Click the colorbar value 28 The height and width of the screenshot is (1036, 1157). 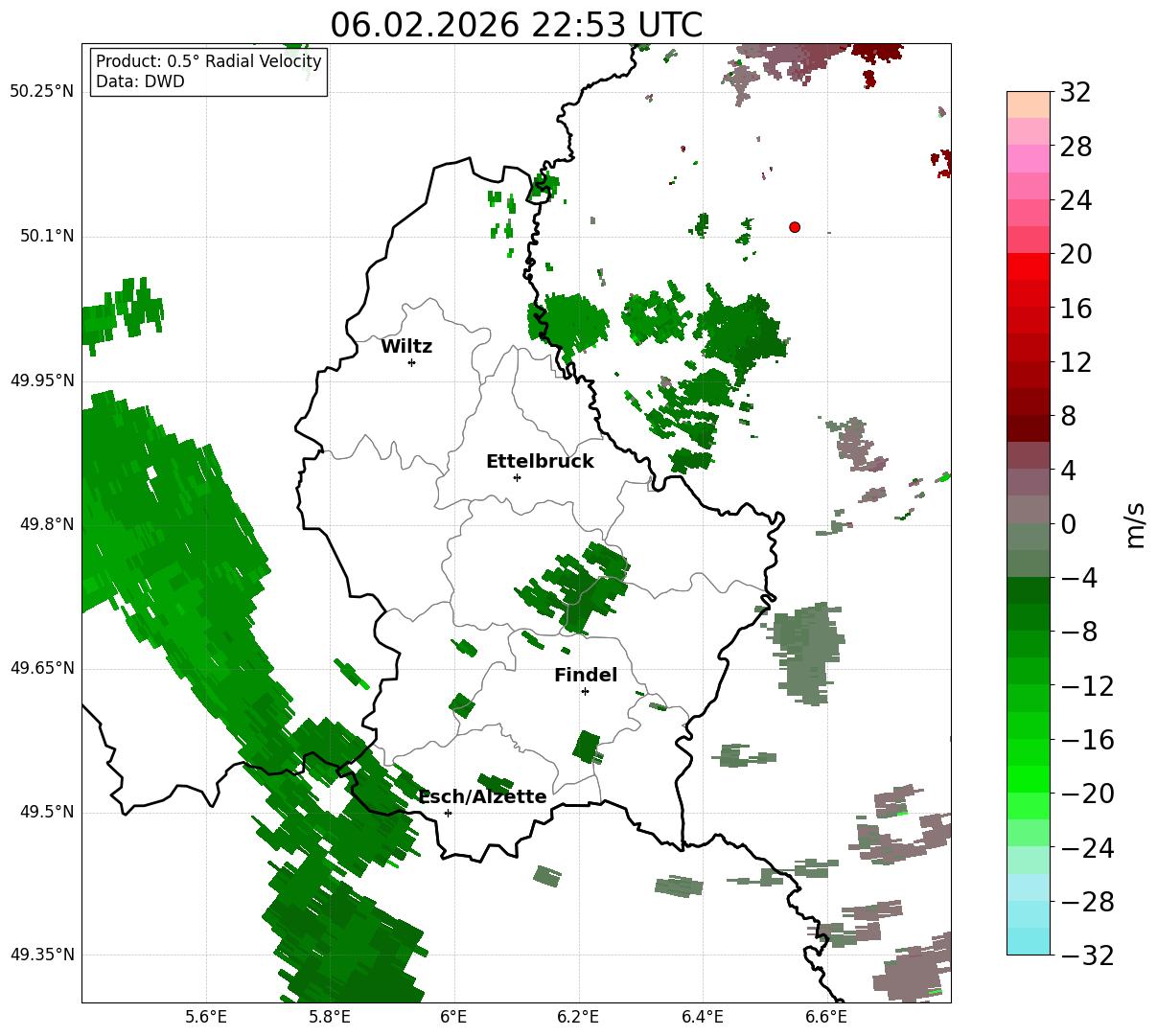[1076, 148]
